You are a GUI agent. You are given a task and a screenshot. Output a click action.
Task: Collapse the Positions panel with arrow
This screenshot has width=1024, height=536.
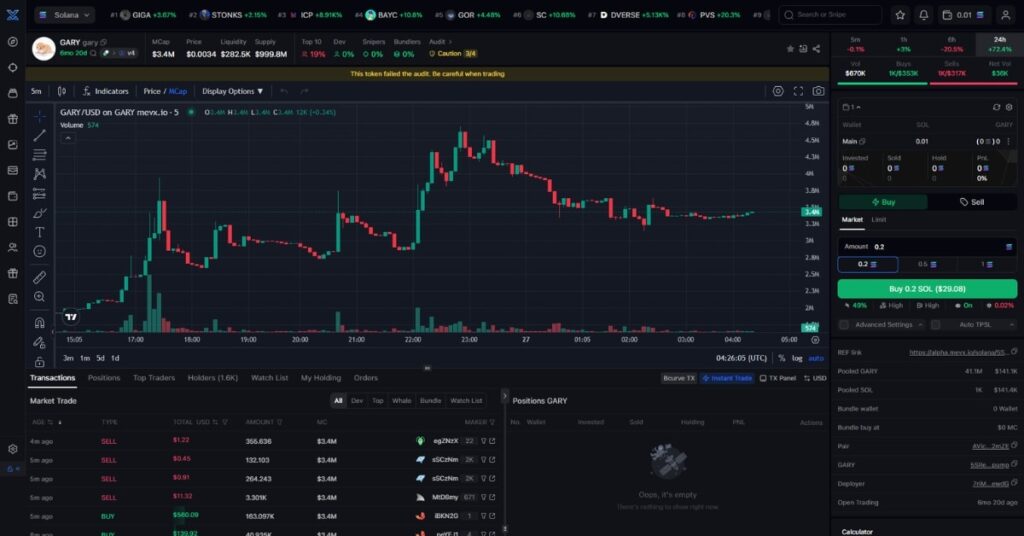(x=504, y=396)
